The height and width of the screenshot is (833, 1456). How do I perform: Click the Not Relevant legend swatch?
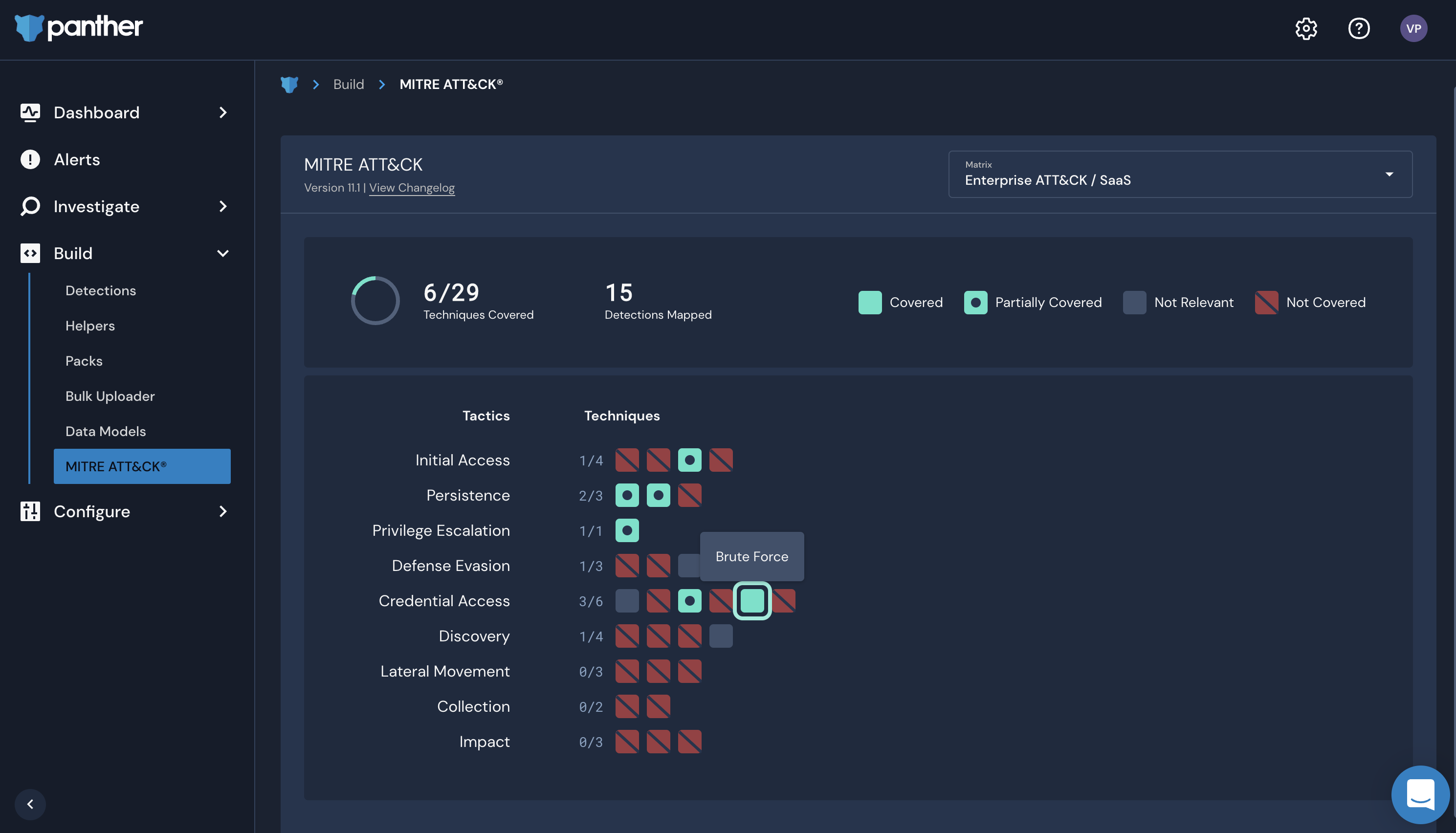1134,303
